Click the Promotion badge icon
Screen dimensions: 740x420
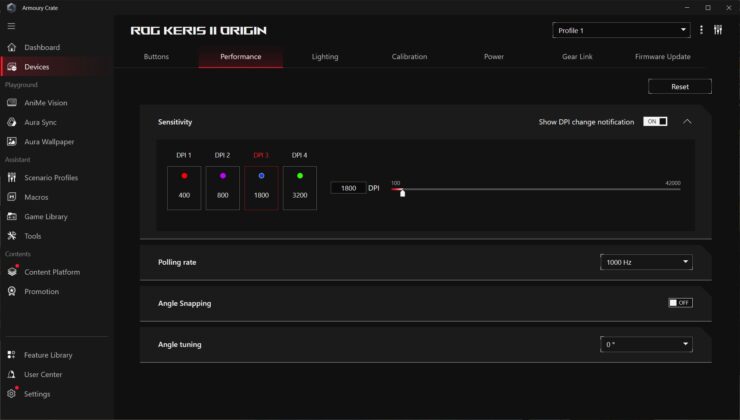coord(12,291)
